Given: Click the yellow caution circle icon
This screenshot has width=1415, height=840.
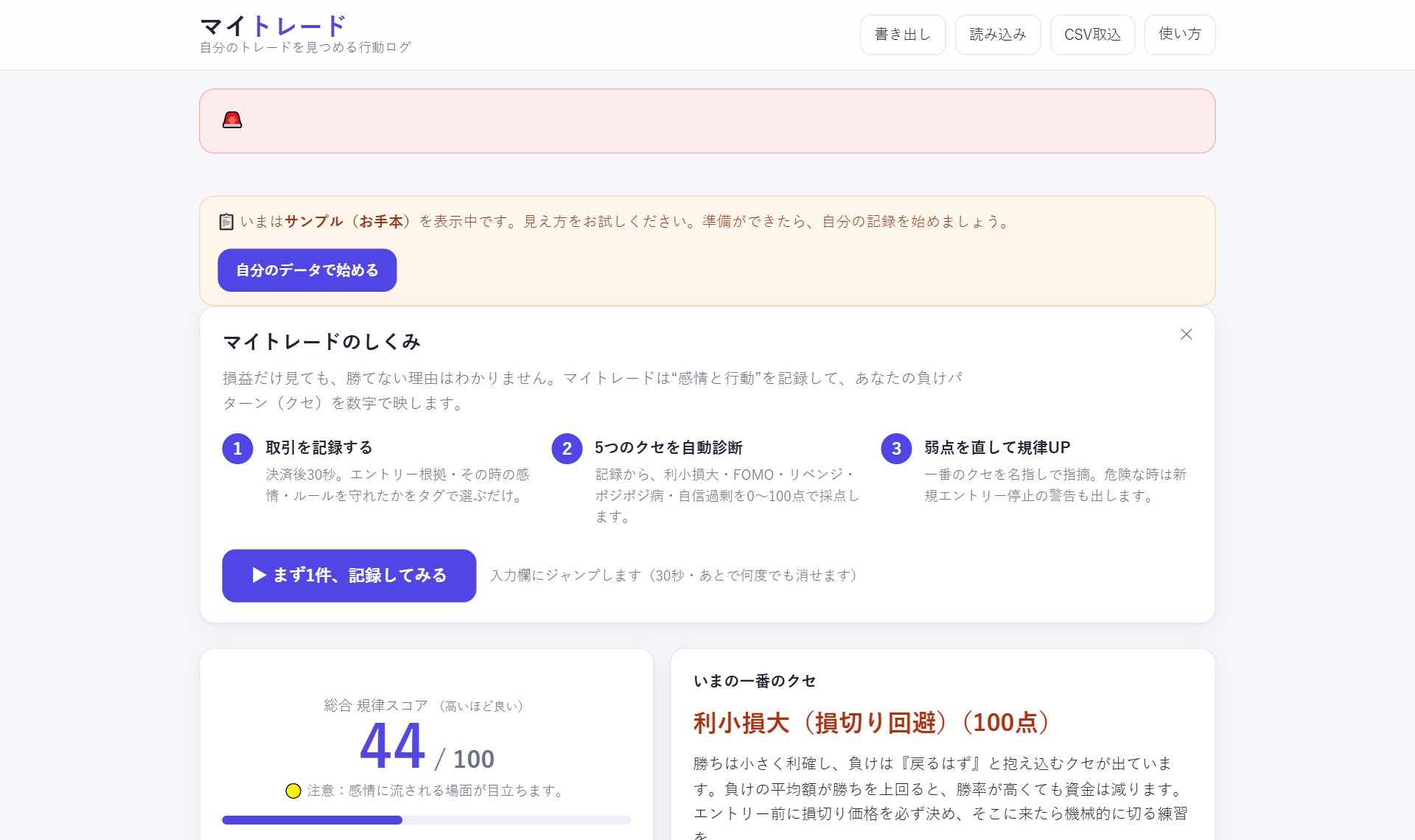Looking at the screenshot, I should point(293,791).
